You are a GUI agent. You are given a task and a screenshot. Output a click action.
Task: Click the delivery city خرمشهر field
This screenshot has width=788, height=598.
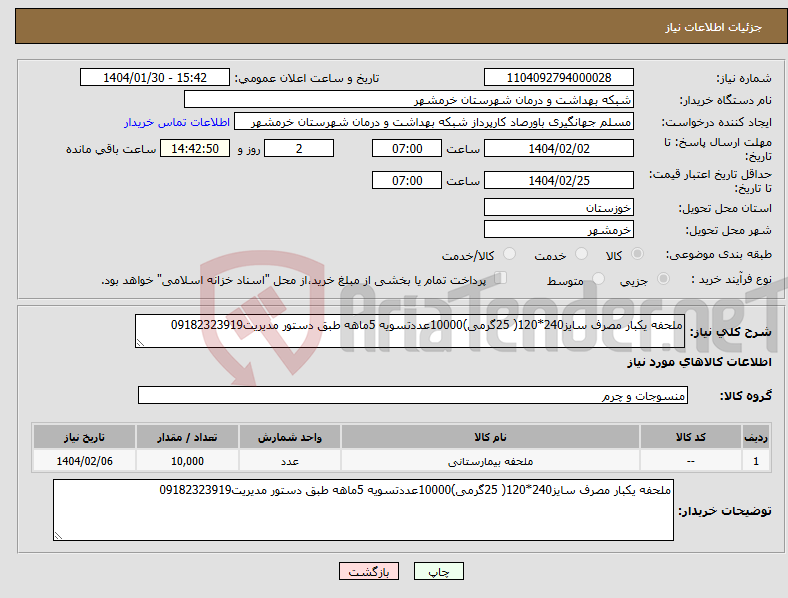pyautogui.click(x=558, y=229)
